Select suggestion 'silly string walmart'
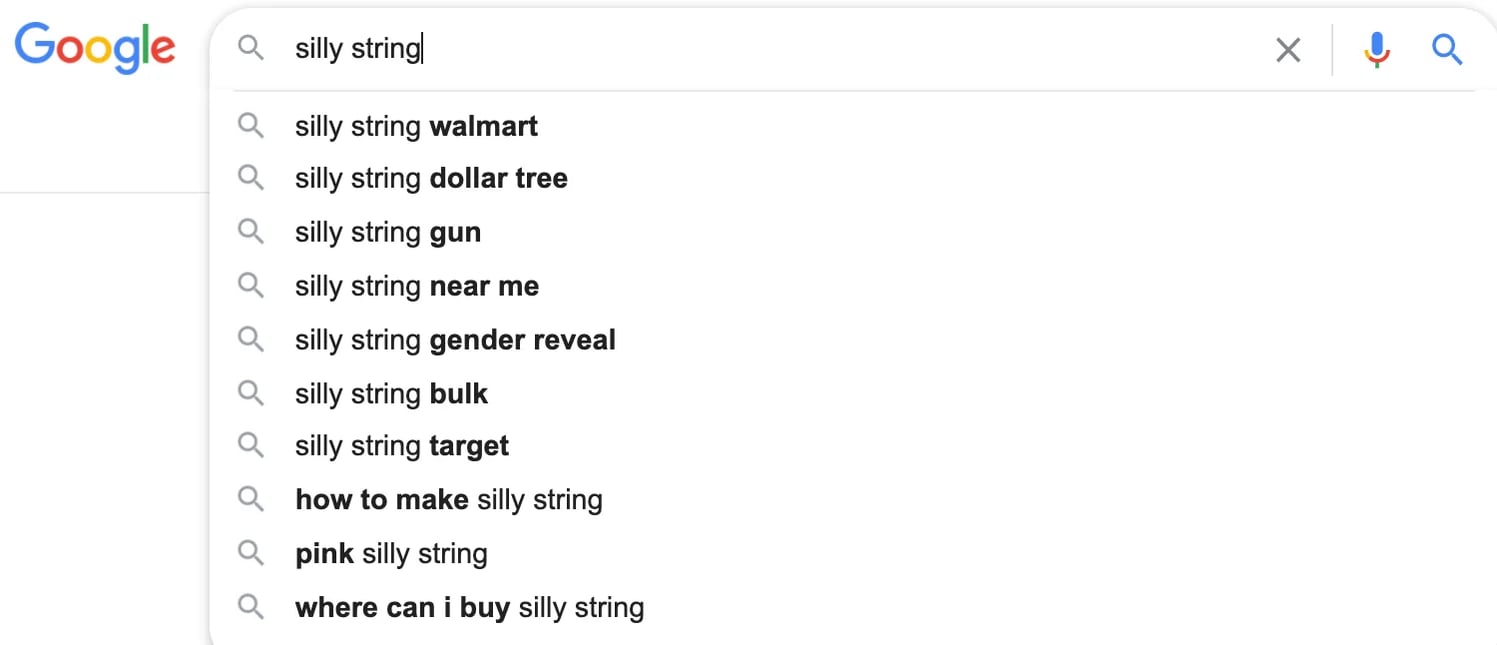The image size is (1497, 645). pyautogui.click(x=416, y=127)
